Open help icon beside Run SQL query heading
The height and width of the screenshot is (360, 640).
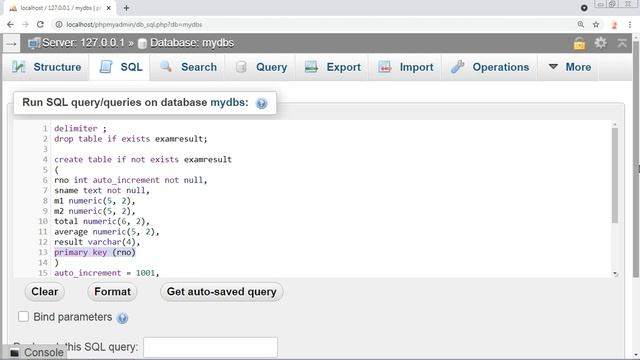[262, 103]
